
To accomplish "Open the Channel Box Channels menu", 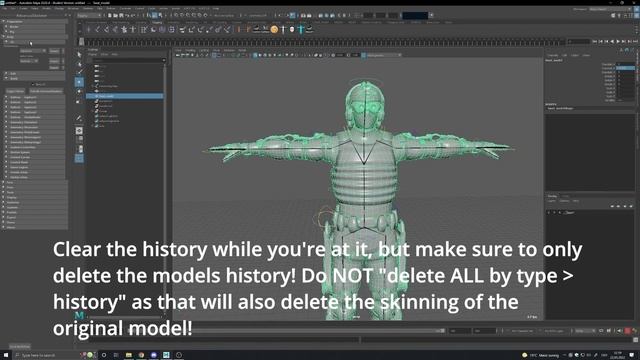I will pyautogui.click(x=553, y=55).
